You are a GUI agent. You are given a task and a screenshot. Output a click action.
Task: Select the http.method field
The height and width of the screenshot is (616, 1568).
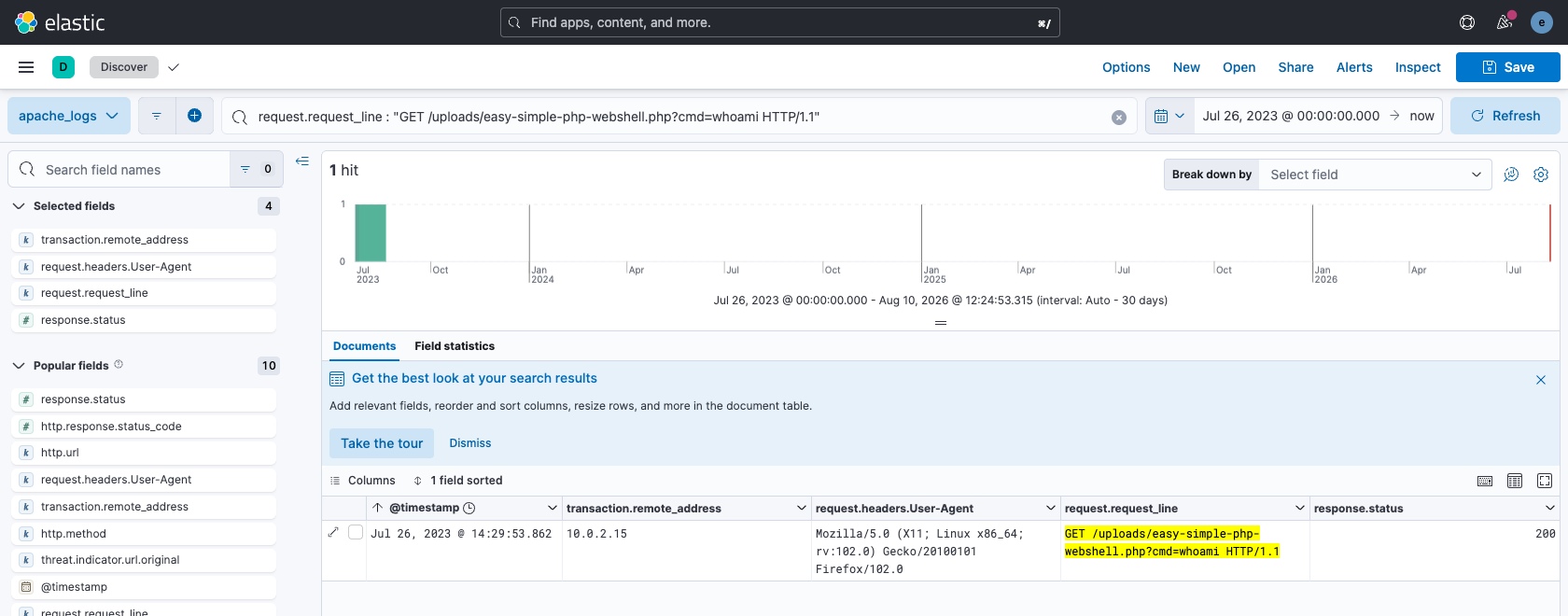tap(145, 534)
